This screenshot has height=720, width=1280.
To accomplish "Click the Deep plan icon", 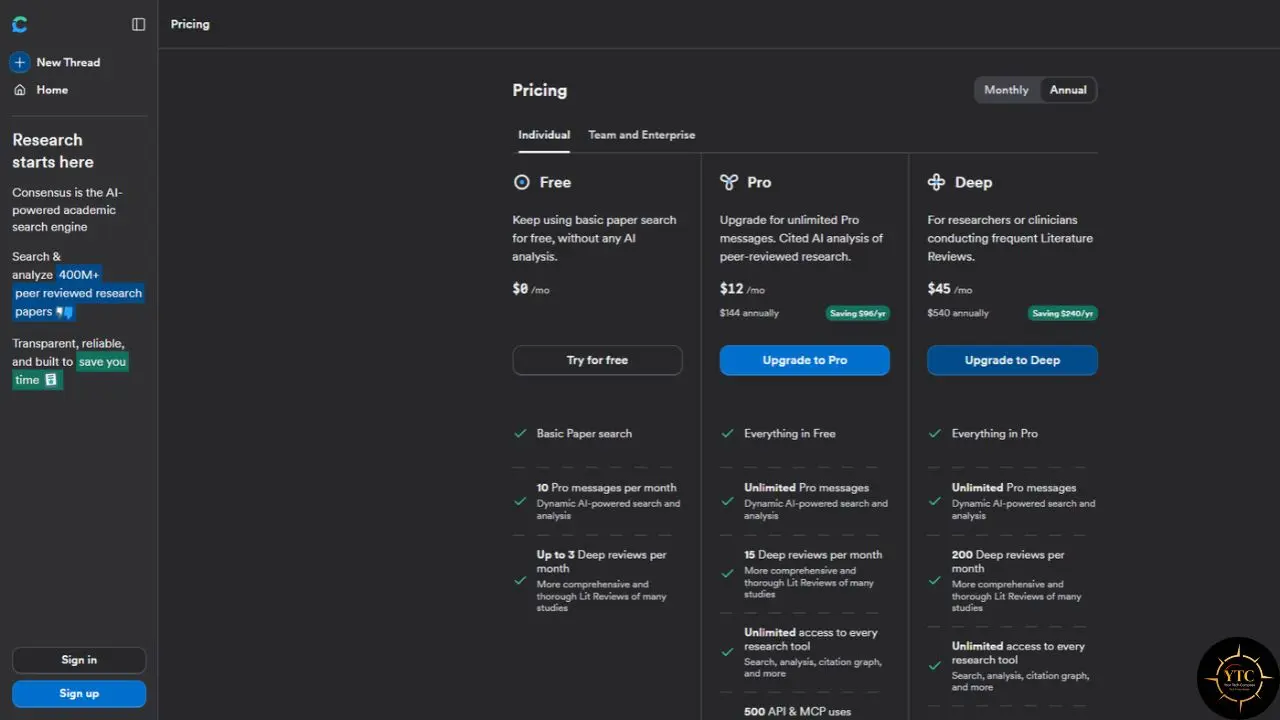I will (x=936, y=182).
